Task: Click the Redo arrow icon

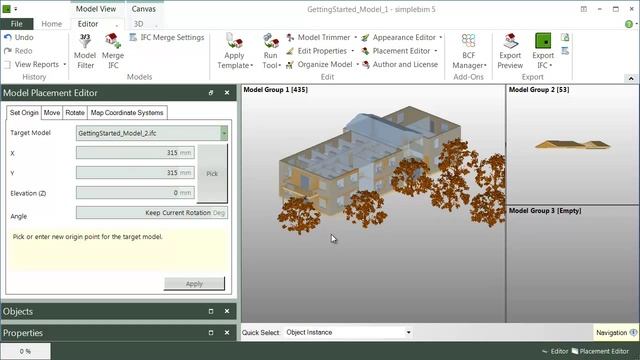Action: 7,51
